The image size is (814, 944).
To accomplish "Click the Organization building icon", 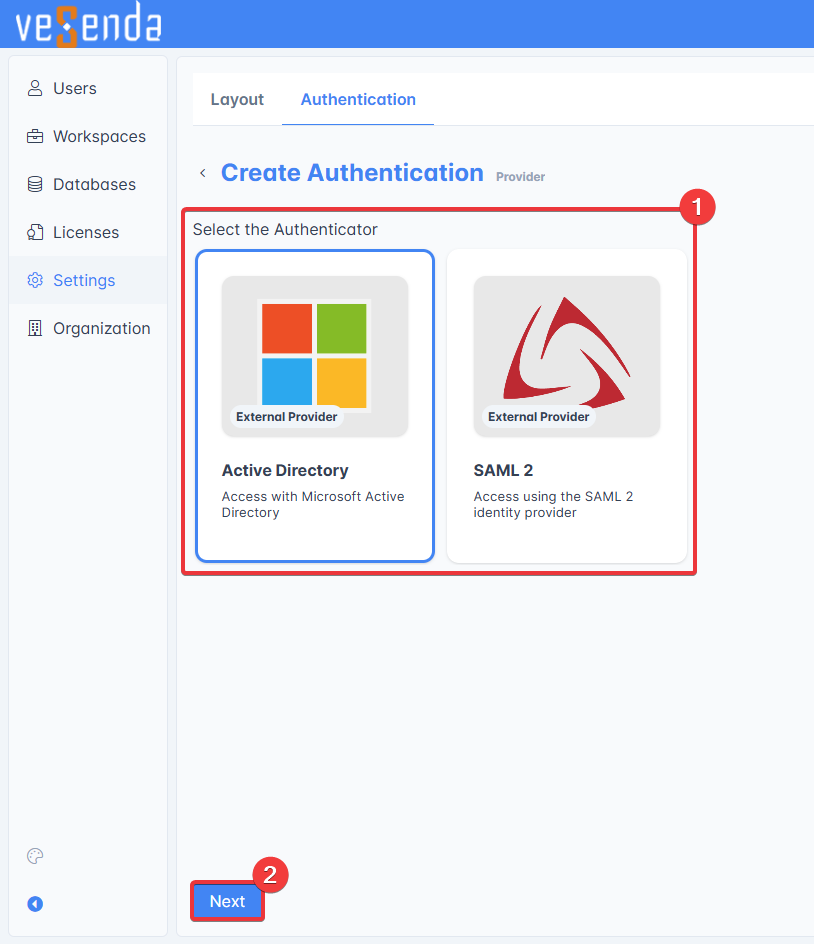I will point(35,328).
